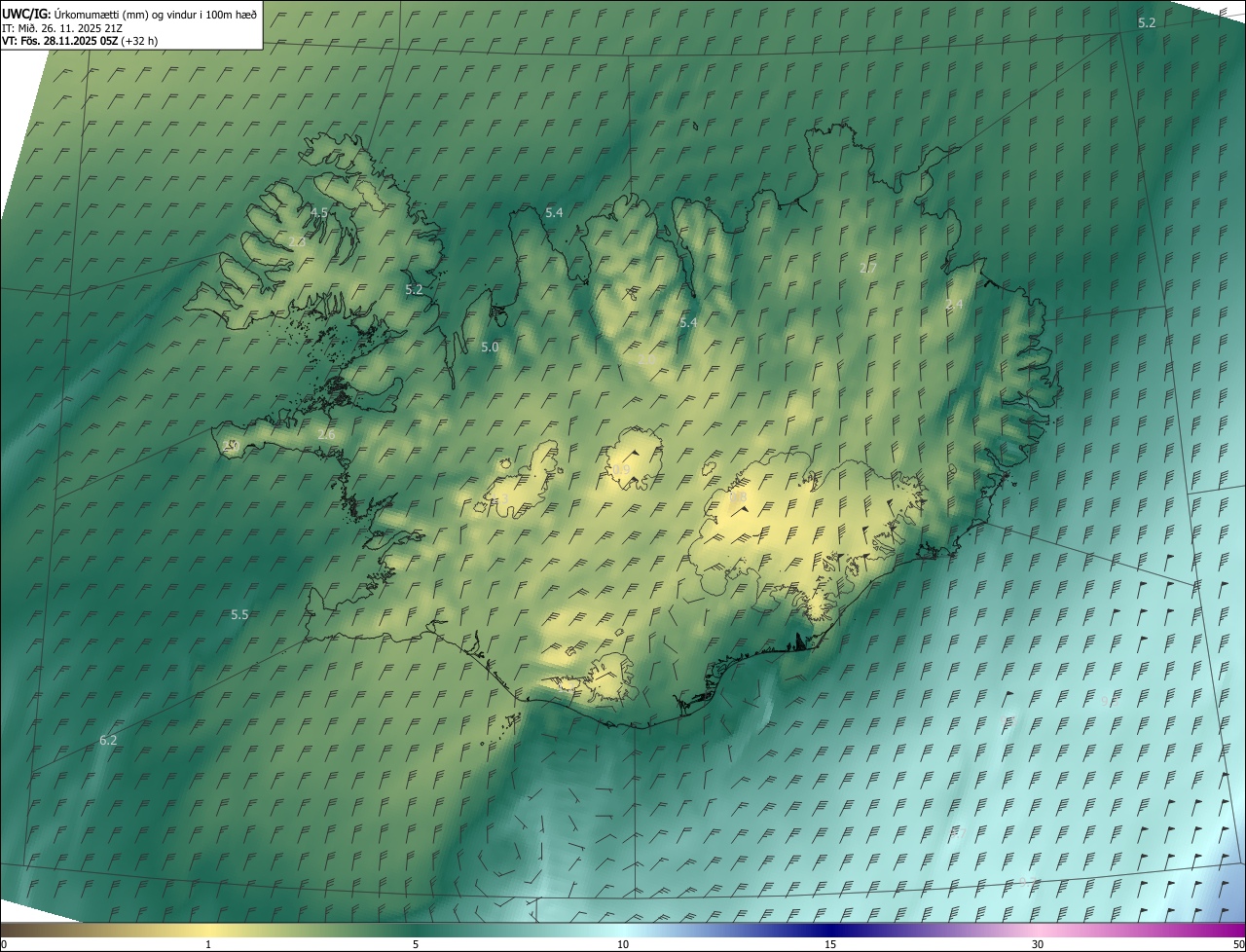1246x952 pixels.
Task: Click the "5.0" value label on the map
Action: pyautogui.click(x=490, y=347)
